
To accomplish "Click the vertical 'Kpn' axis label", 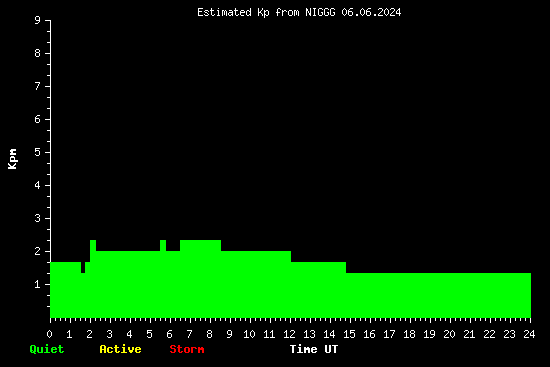I will [x=12, y=159].
